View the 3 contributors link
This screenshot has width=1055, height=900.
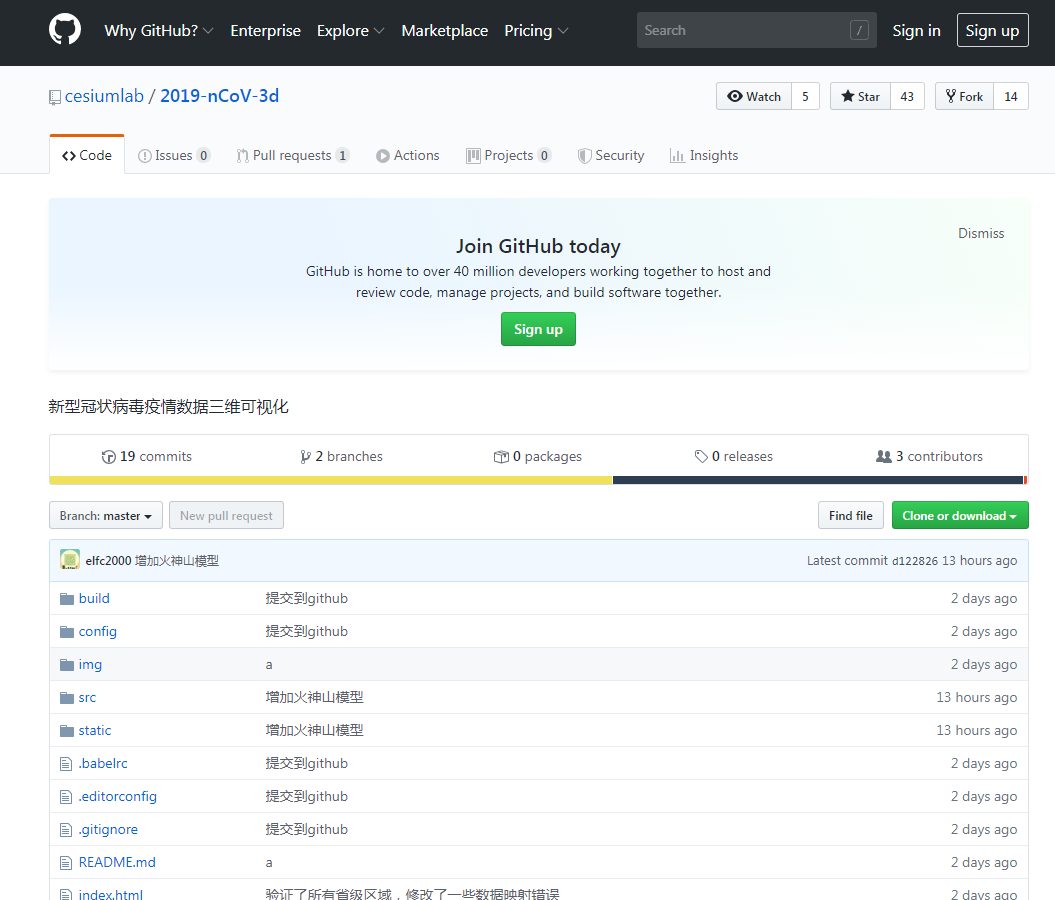[929, 457]
